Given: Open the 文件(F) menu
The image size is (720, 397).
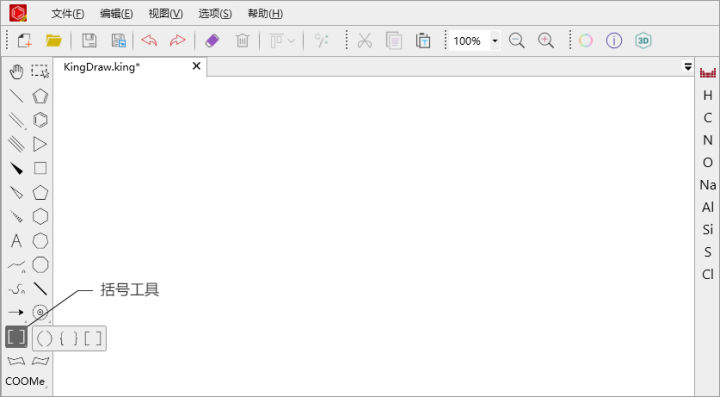Looking at the screenshot, I should (x=68, y=14).
